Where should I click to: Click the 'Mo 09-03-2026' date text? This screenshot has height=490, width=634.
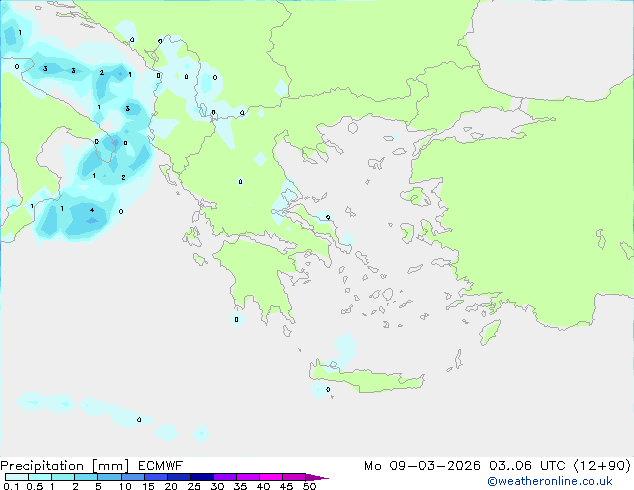point(422,466)
